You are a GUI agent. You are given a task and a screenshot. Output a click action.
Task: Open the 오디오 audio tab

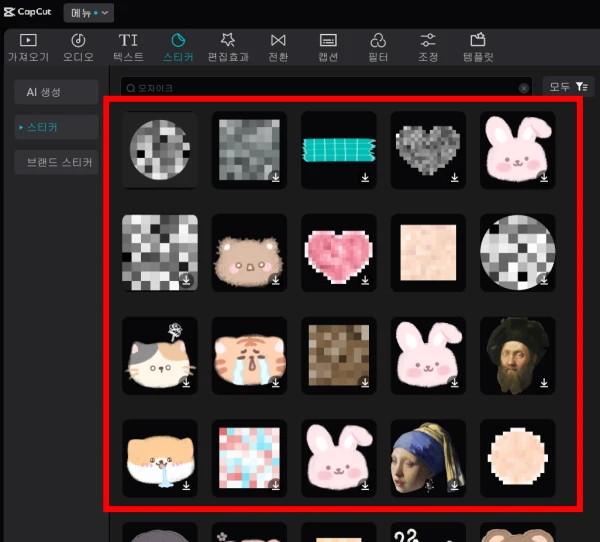coord(78,48)
